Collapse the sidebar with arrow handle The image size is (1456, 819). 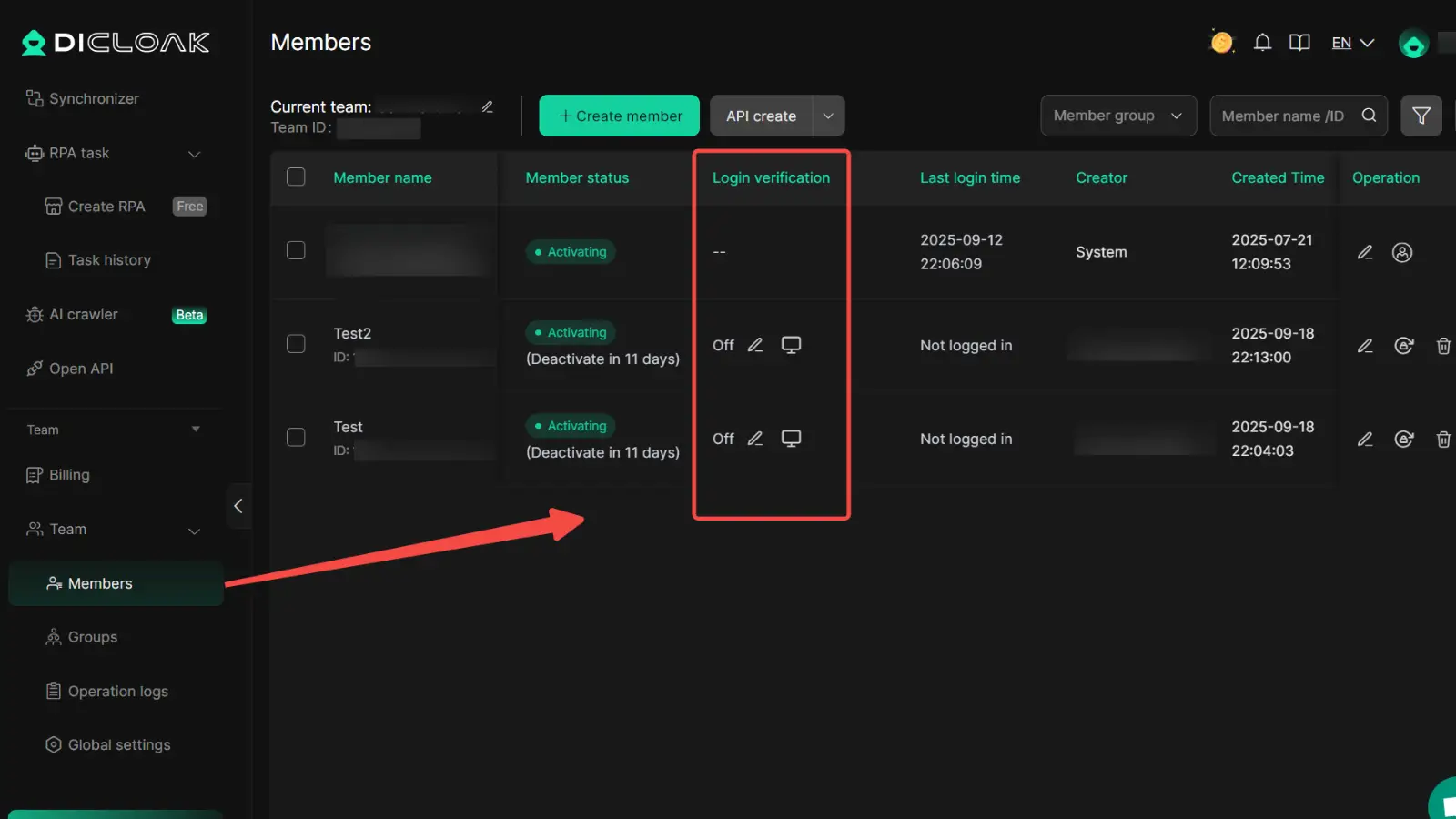point(238,506)
